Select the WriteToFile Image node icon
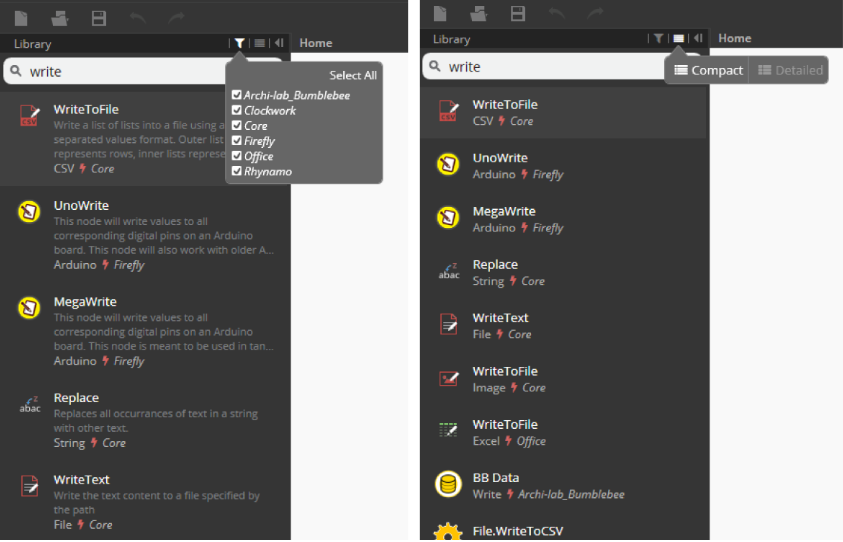 [x=449, y=378]
